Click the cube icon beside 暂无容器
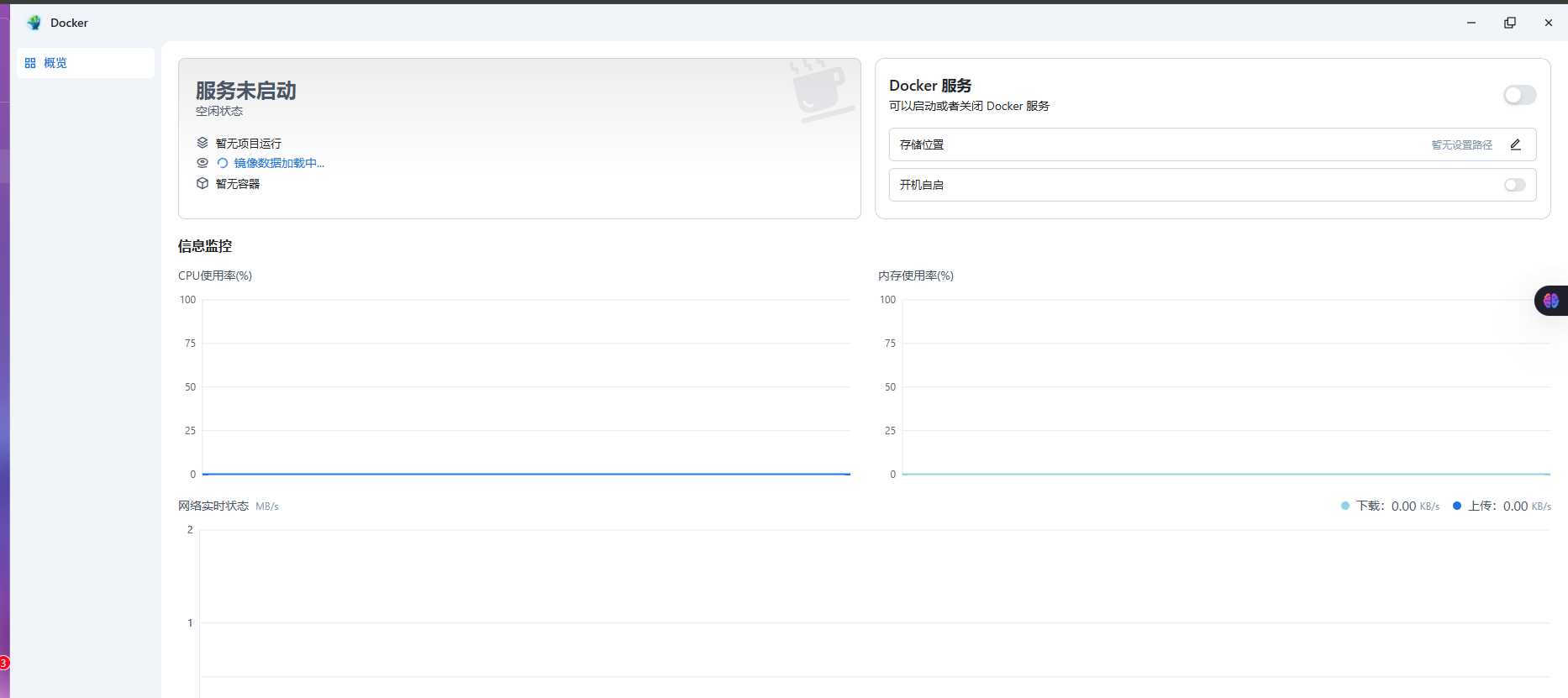1568x698 pixels. click(x=203, y=183)
